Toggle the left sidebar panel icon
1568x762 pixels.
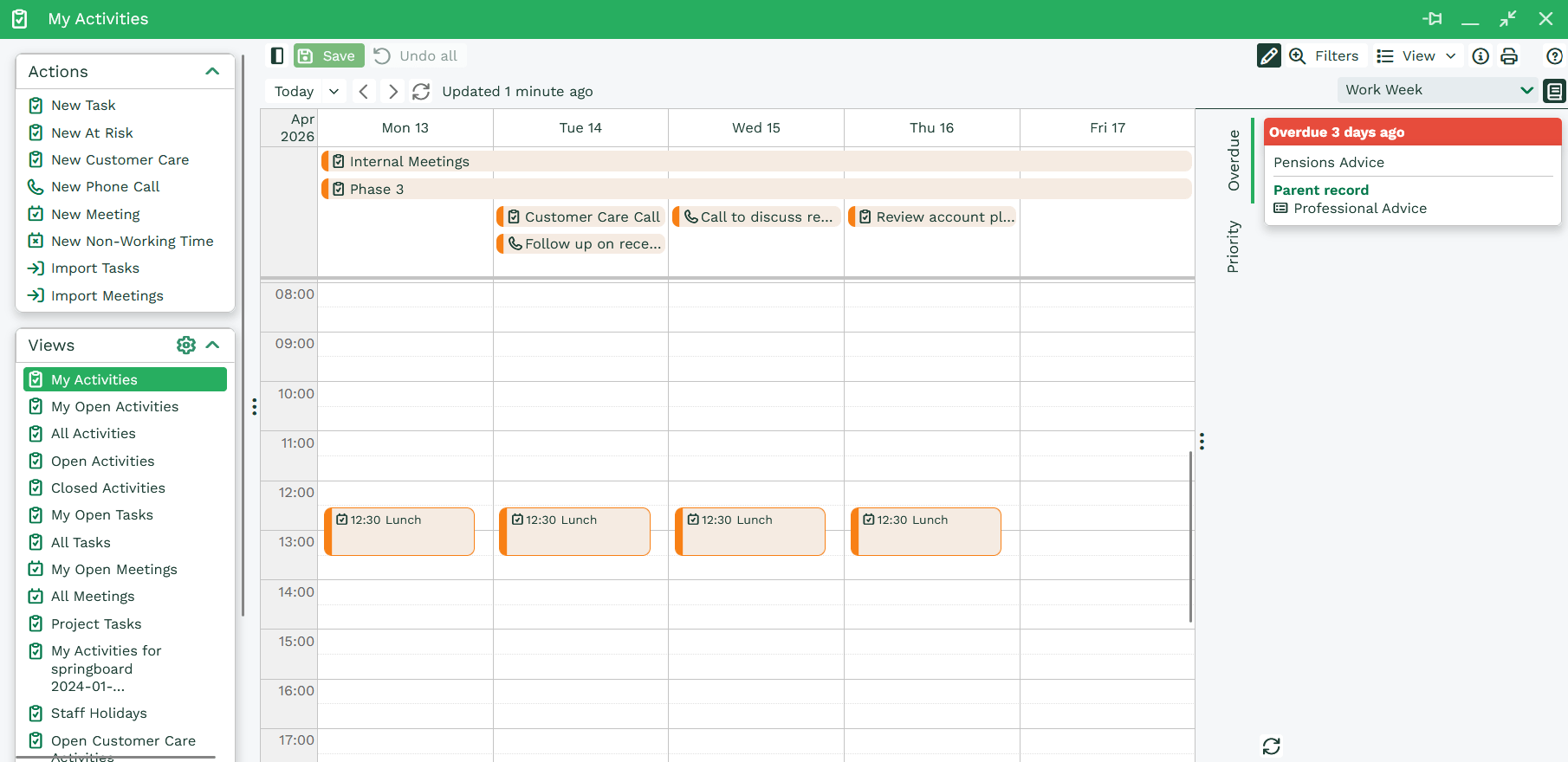(x=277, y=56)
